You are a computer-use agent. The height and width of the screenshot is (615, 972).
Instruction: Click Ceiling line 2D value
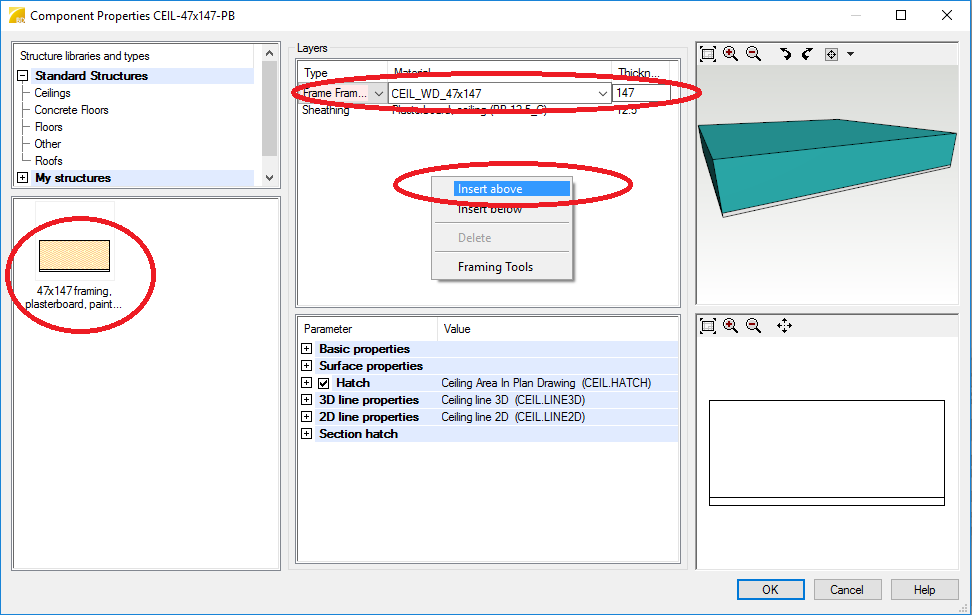click(513, 417)
